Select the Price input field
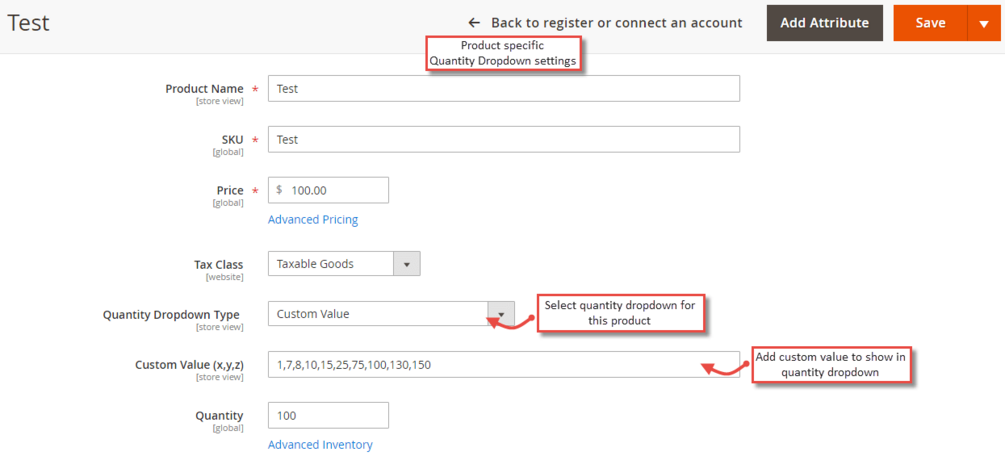The width and height of the screenshot is (1005, 456). click(334, 190)
